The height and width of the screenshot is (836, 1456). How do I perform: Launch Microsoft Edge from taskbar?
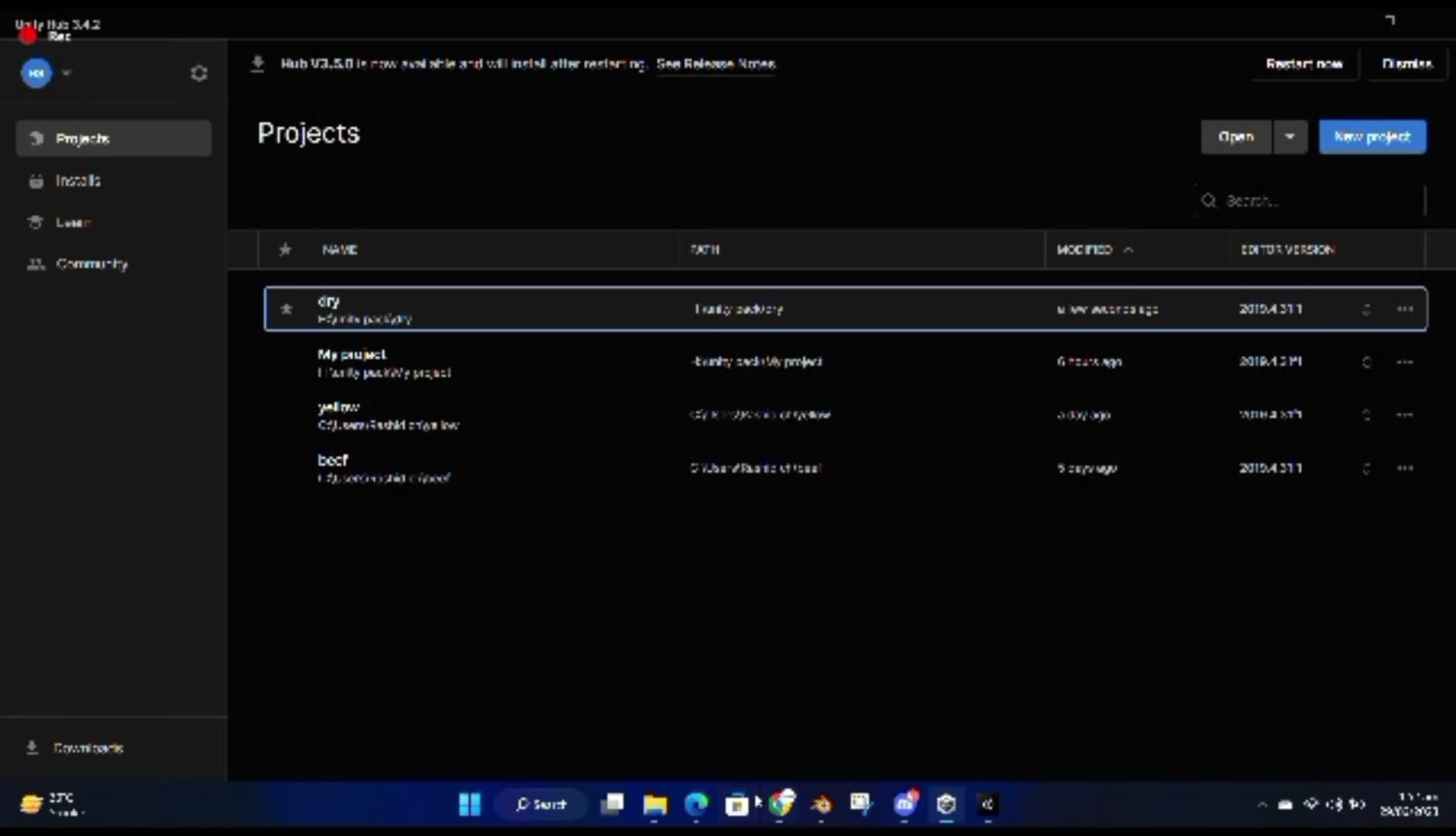(x=696, y=804)
